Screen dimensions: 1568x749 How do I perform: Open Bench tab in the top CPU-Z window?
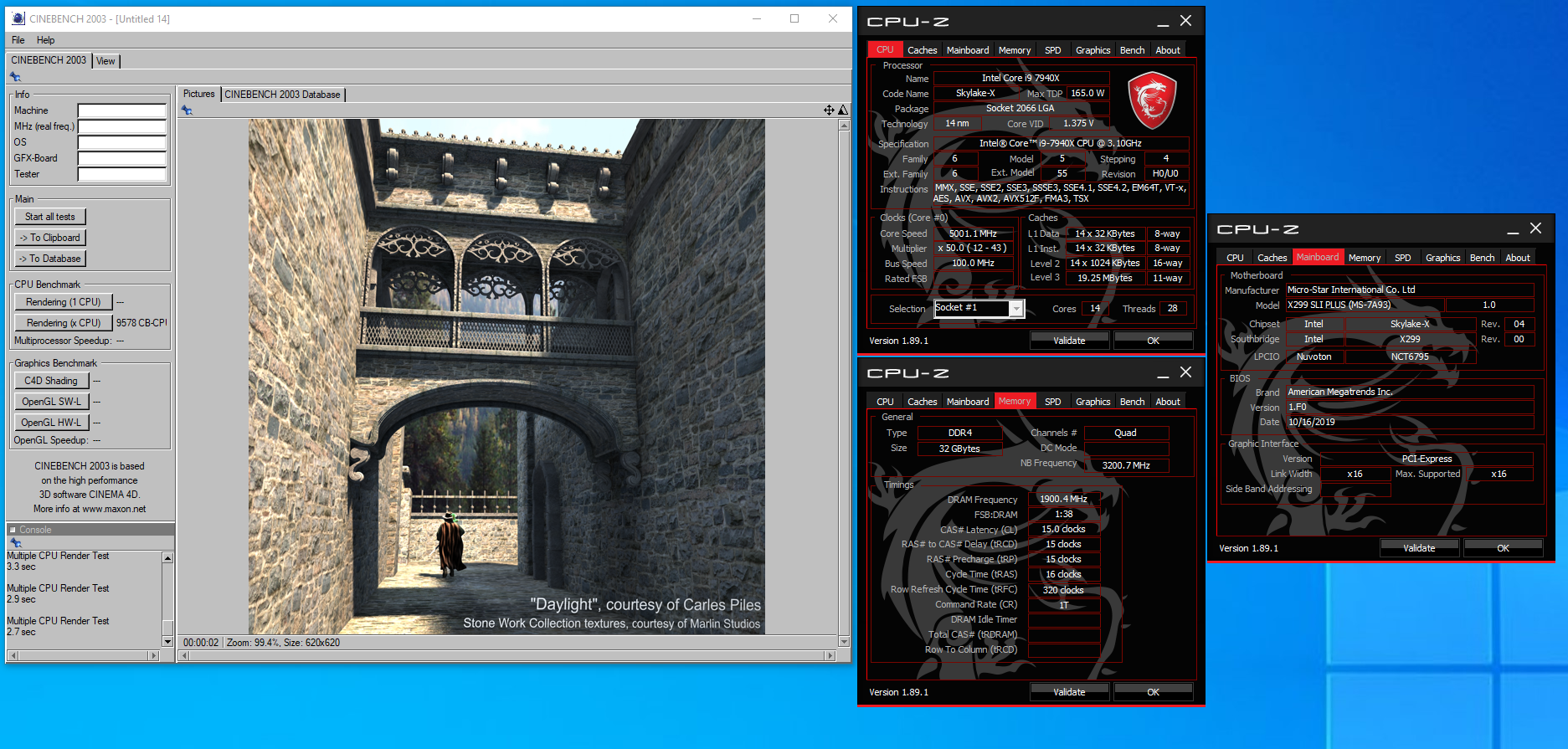[1132, 50]
